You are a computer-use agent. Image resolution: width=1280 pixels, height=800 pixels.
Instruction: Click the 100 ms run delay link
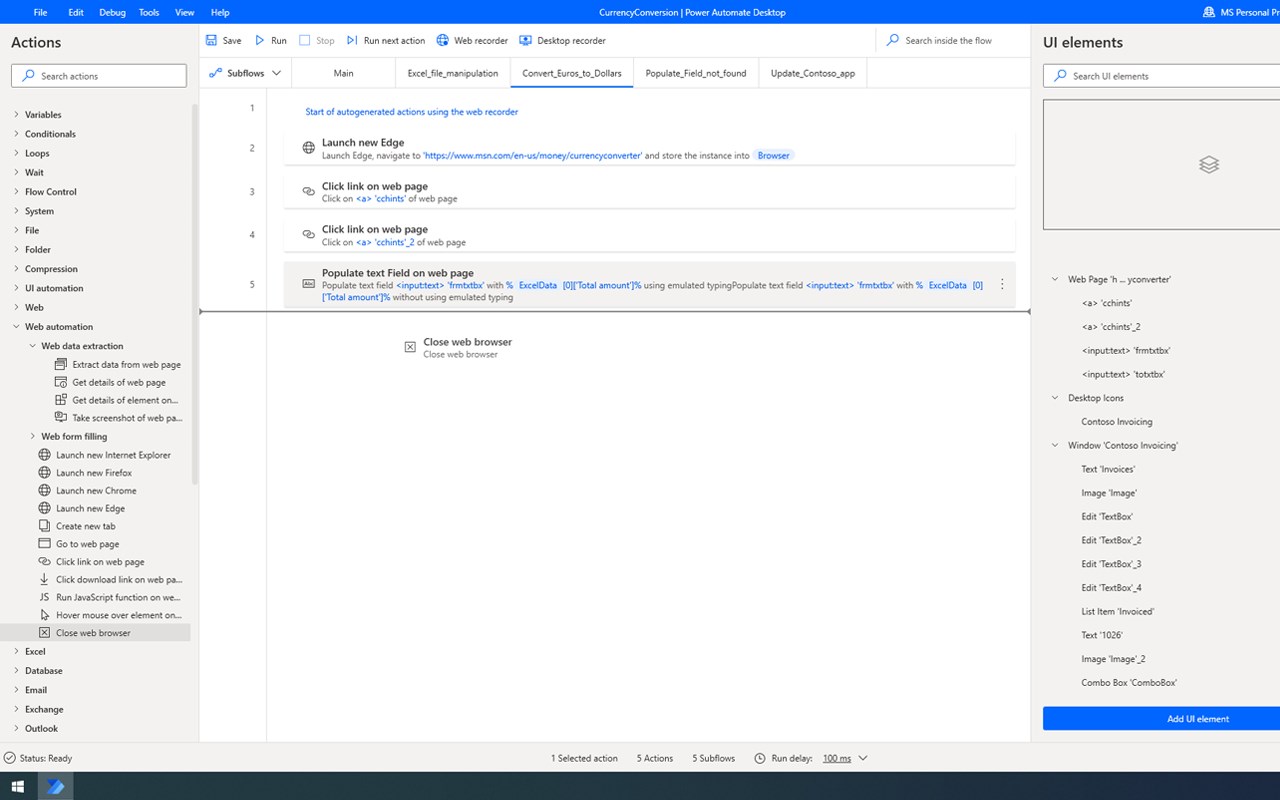click(x=837, y=758)
